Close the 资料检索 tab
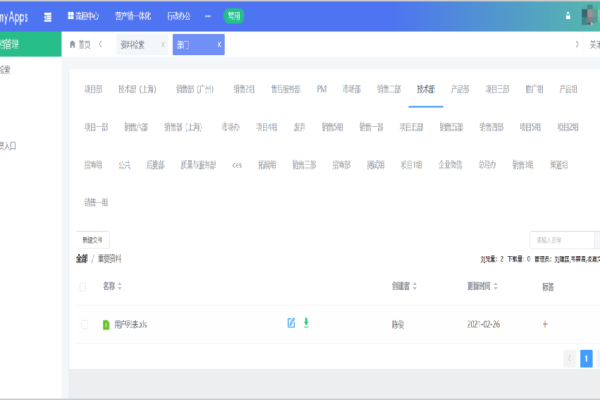The image size is (600, 400). tap(163, 44)
